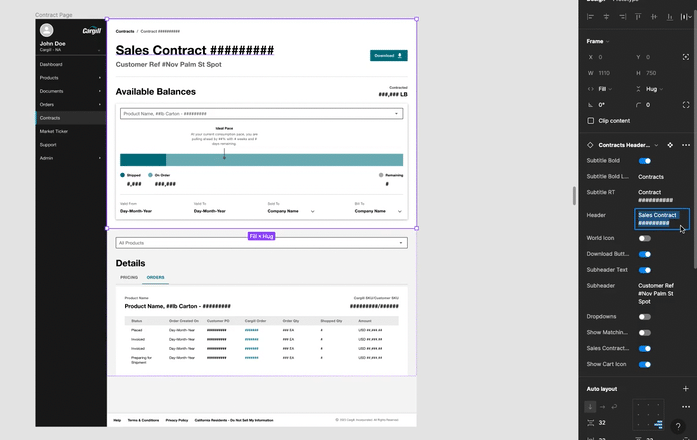Enable Show Matching switch

(645, 333)
